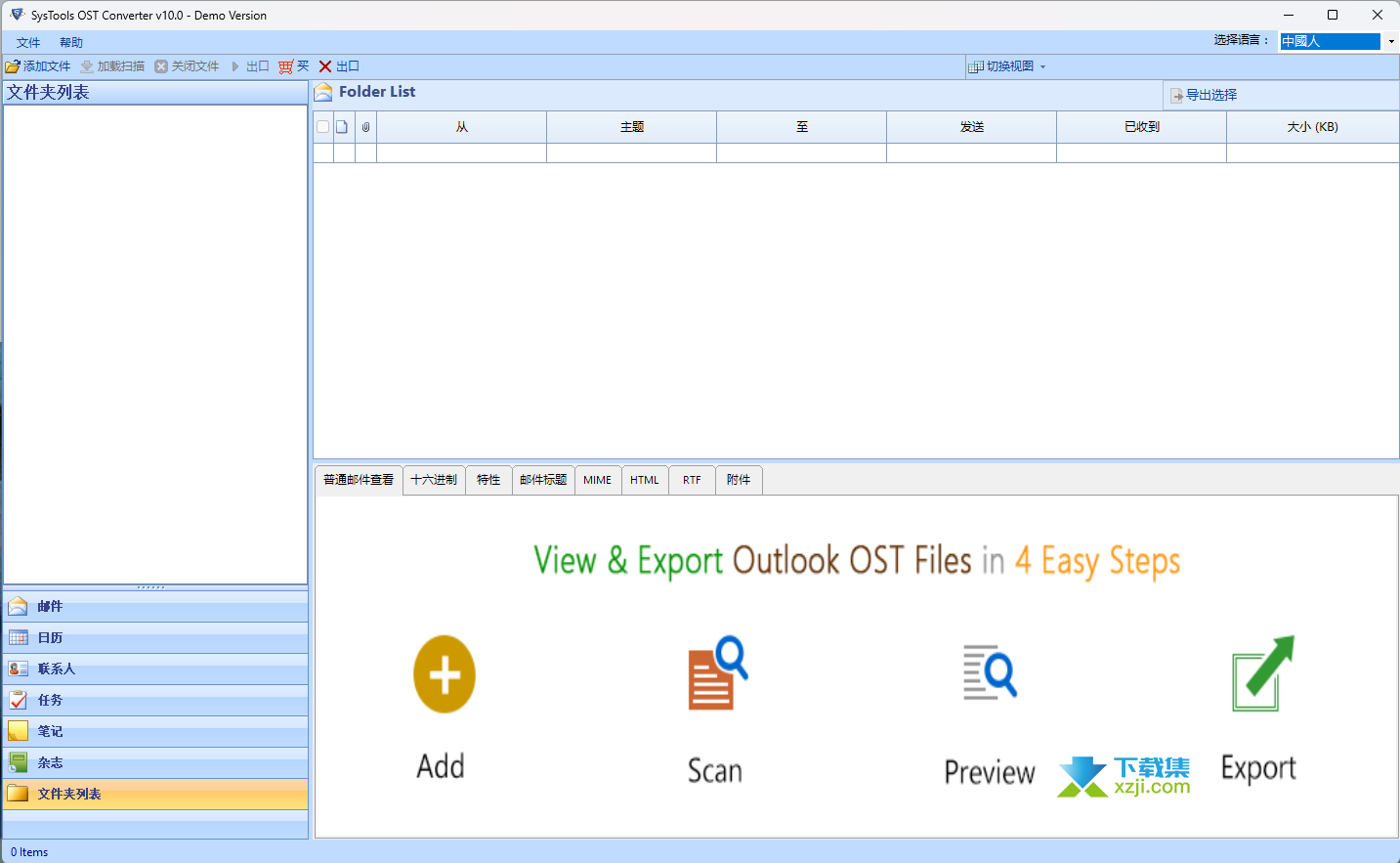The height and width of the screenshot is (863, 1400).
Task: Switch to the 十六进制 (Hex) tab
Action: pos(434,480)
